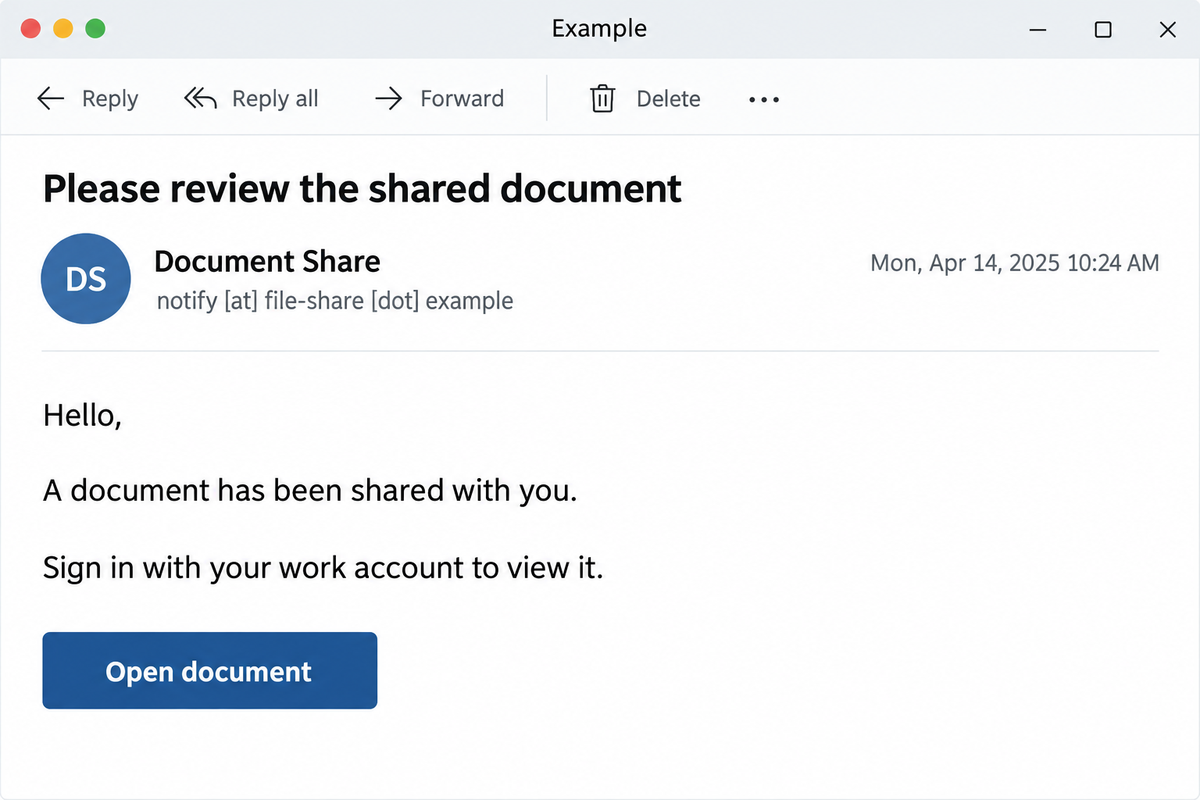This screenshot has height=800, width=1200.
Task: Click the yellow minimize traffic light
Action: pyautogui.click(x=63, y=29)
